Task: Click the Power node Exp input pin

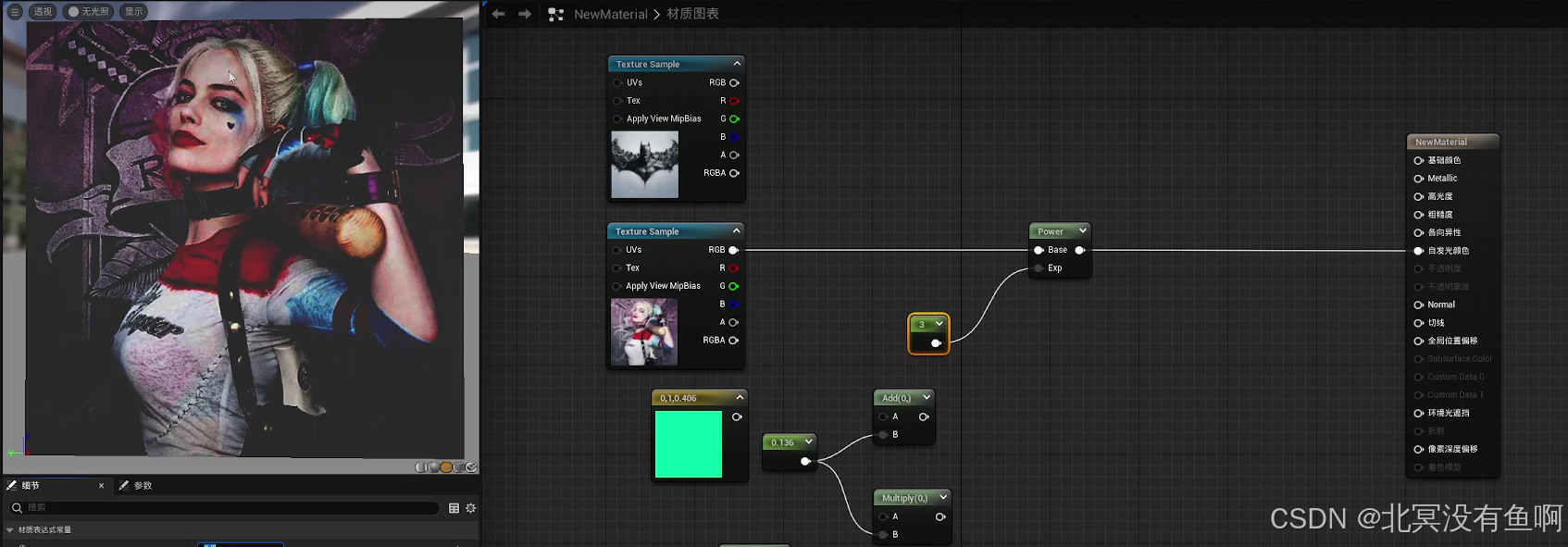Action: coord(1039,268)
